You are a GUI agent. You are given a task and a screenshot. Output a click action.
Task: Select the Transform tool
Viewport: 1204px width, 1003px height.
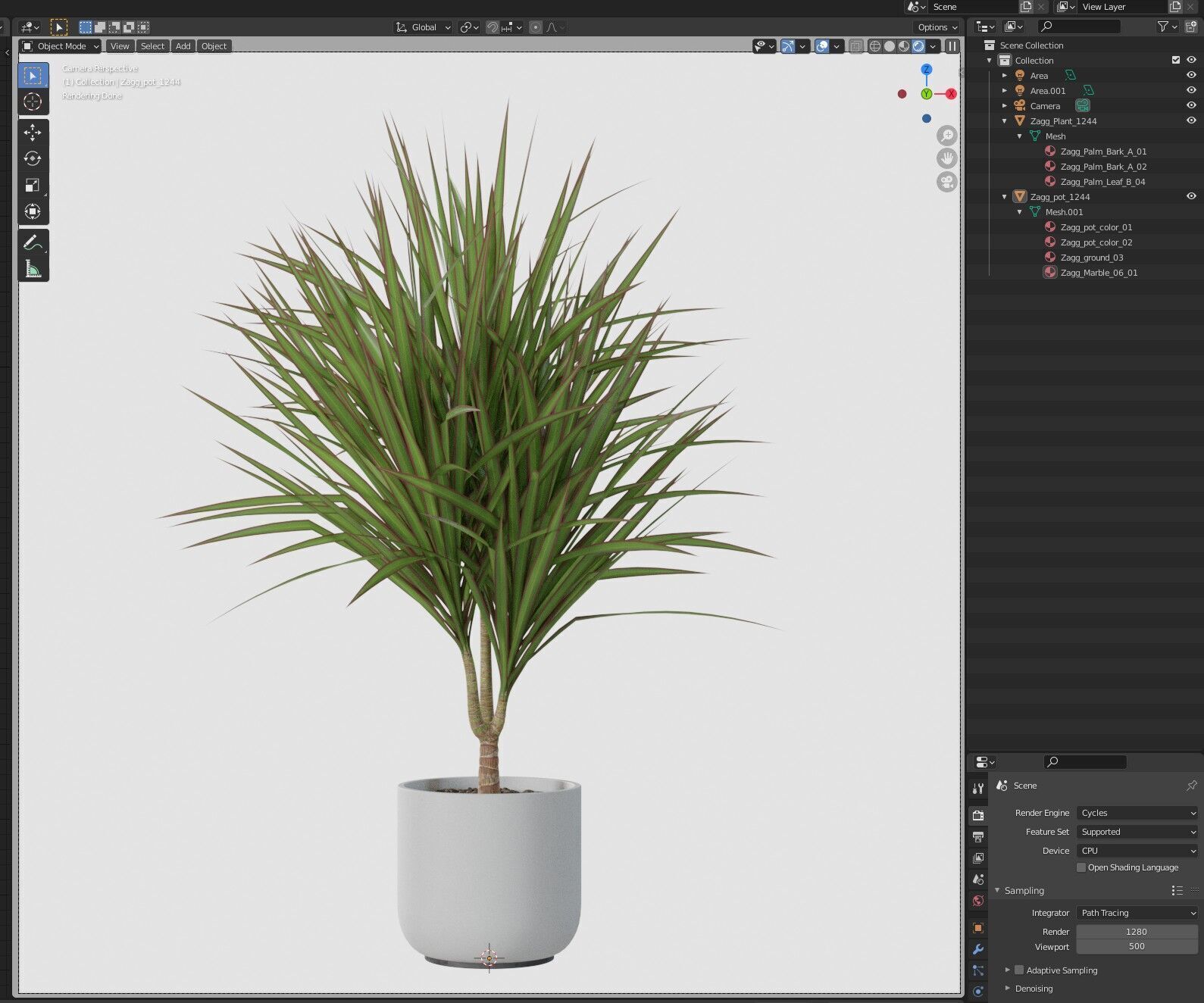pyautogui.click(x=33, y=211)
